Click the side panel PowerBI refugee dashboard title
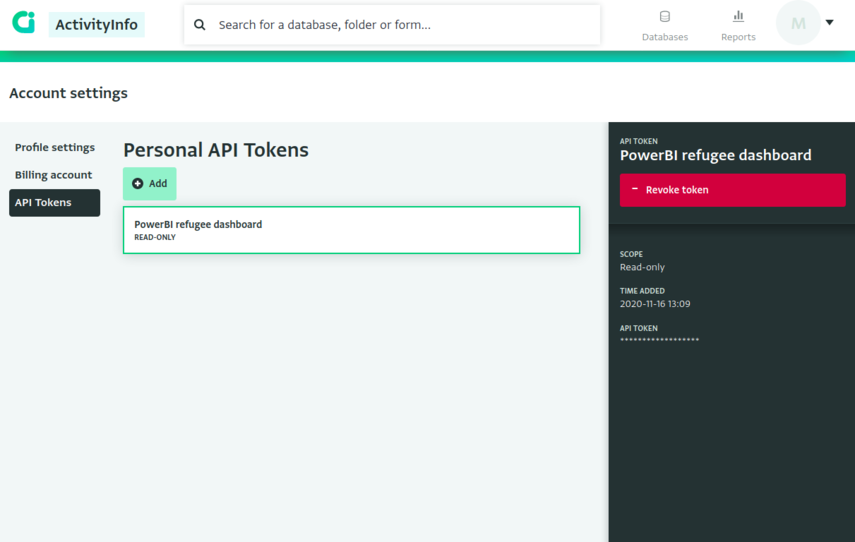855x542 pixels. (715, 155)
